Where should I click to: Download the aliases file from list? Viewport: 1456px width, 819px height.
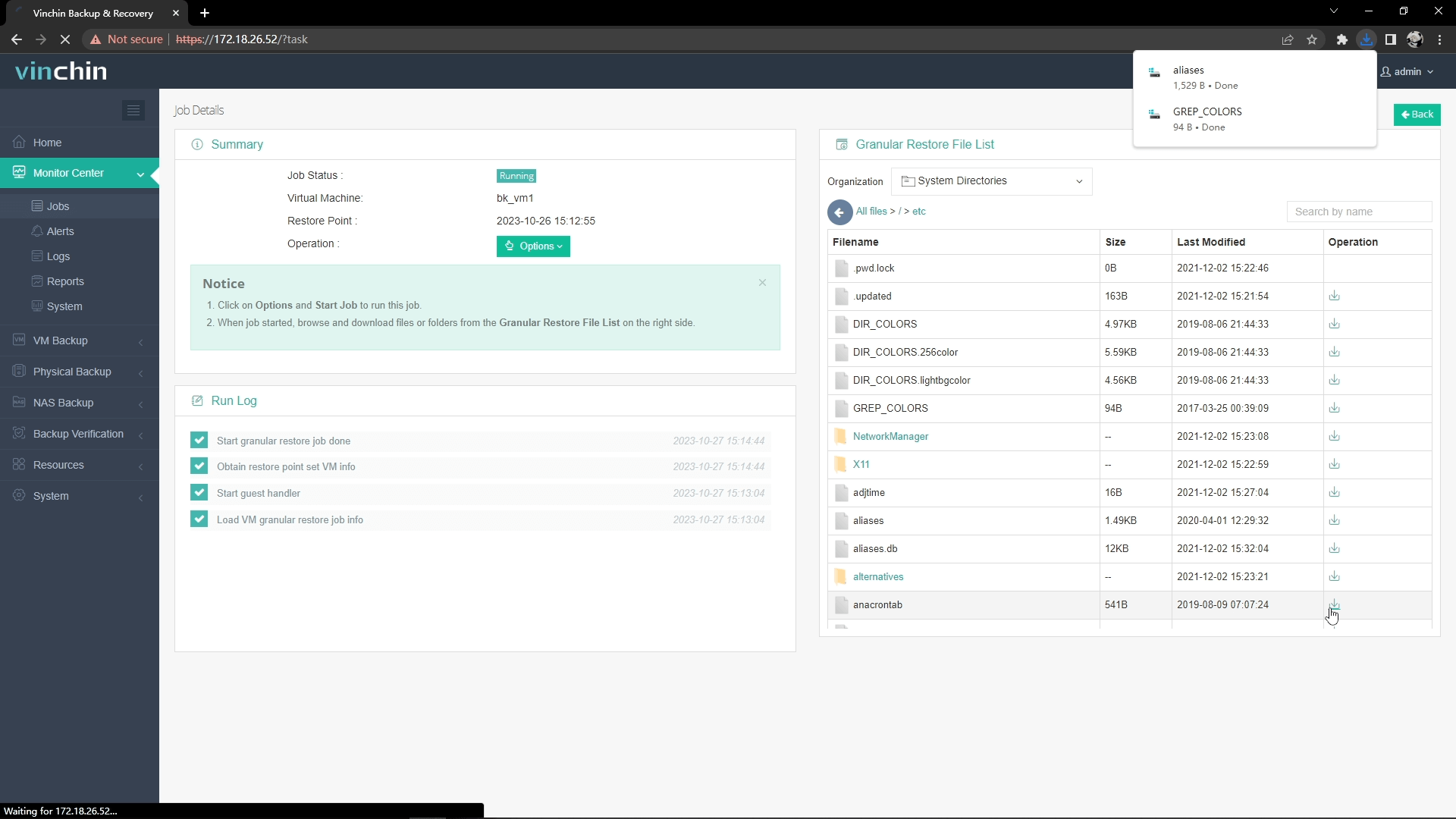1335,520
